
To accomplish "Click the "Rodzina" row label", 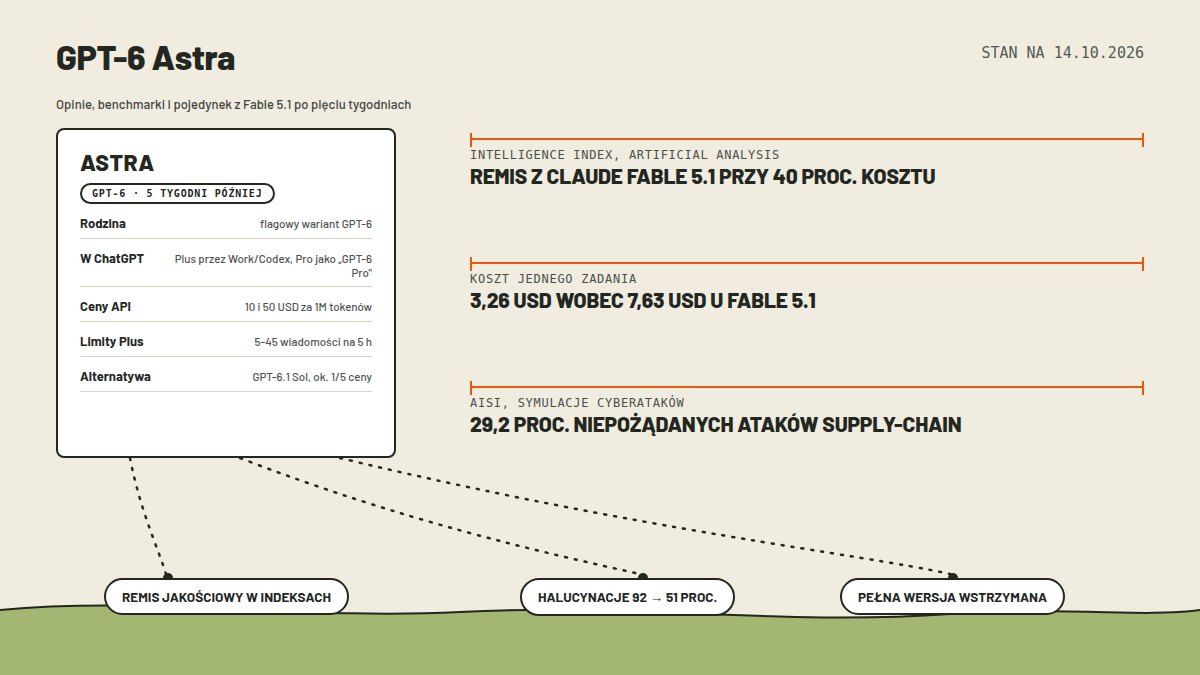I will click(x=103, y=224).
